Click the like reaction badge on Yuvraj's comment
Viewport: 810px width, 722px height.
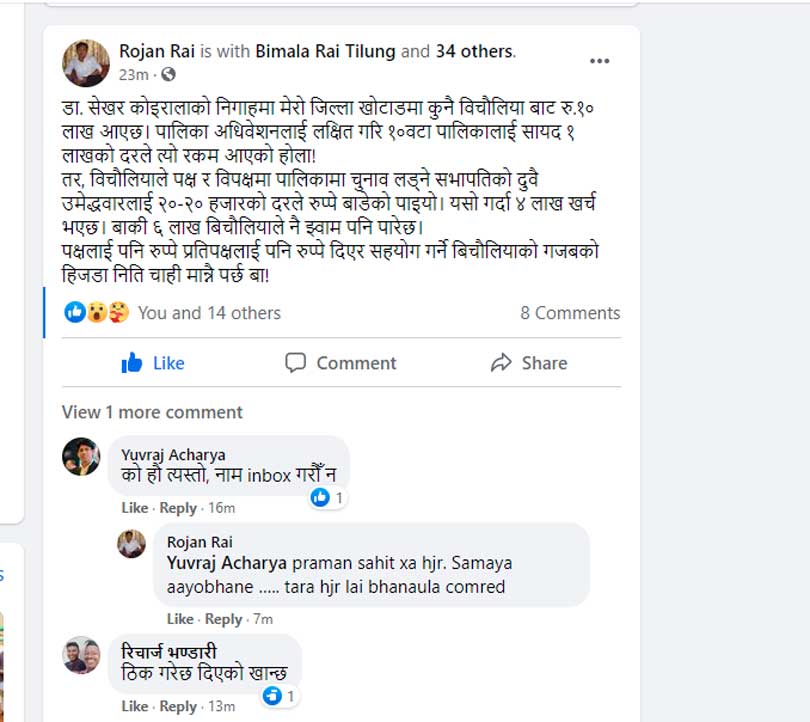click(x=327, y=497)
